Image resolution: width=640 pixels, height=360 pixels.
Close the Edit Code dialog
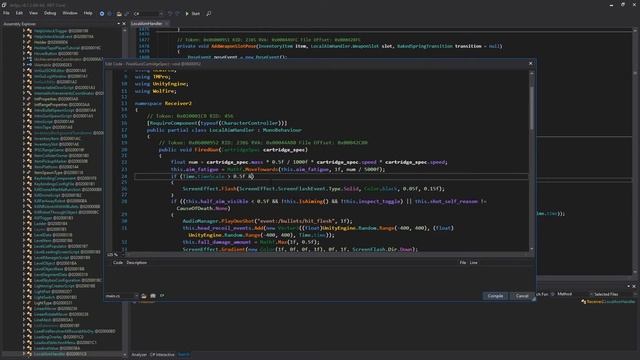click(530, 63)
